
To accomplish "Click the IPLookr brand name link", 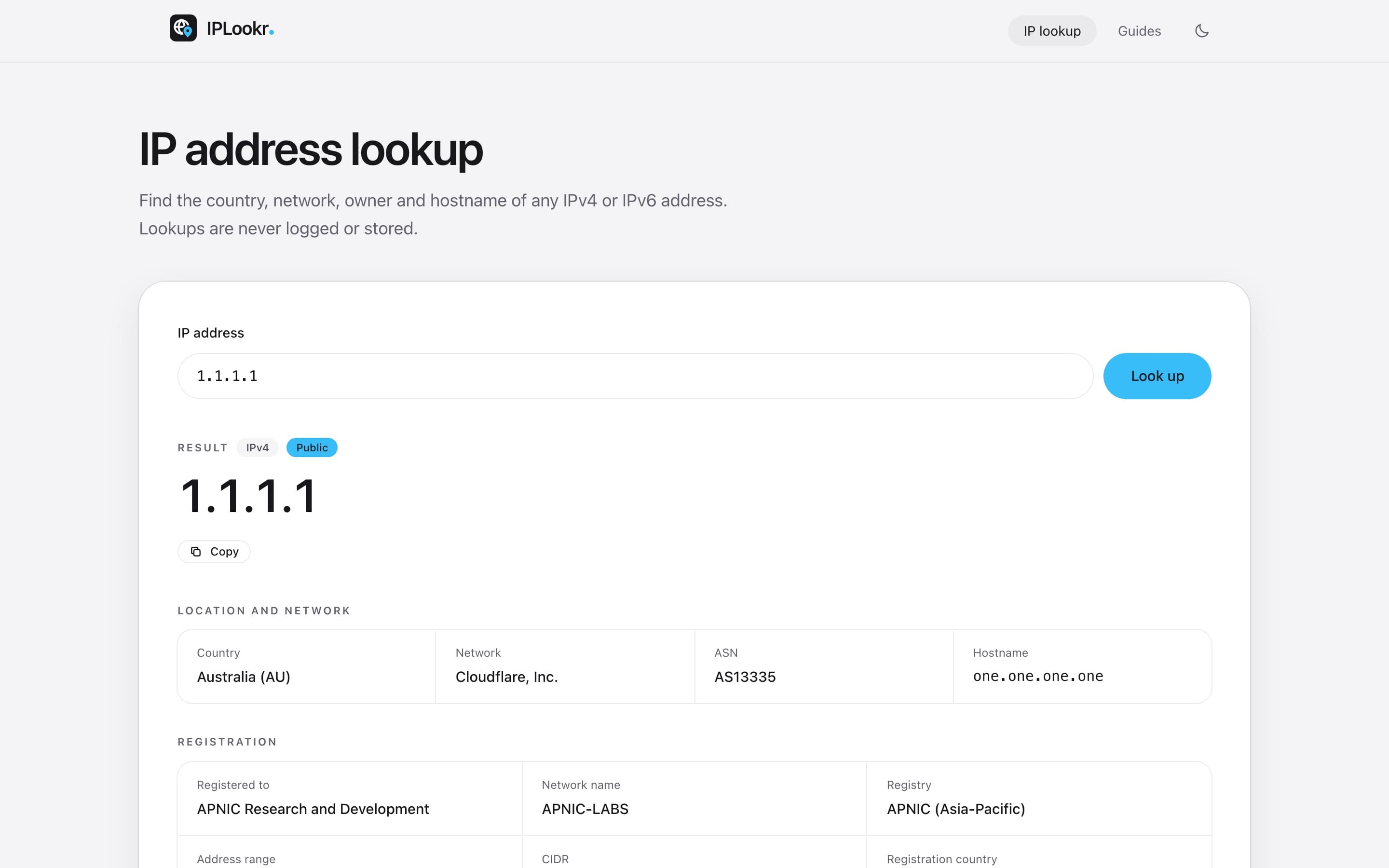I will click(240, 29).
